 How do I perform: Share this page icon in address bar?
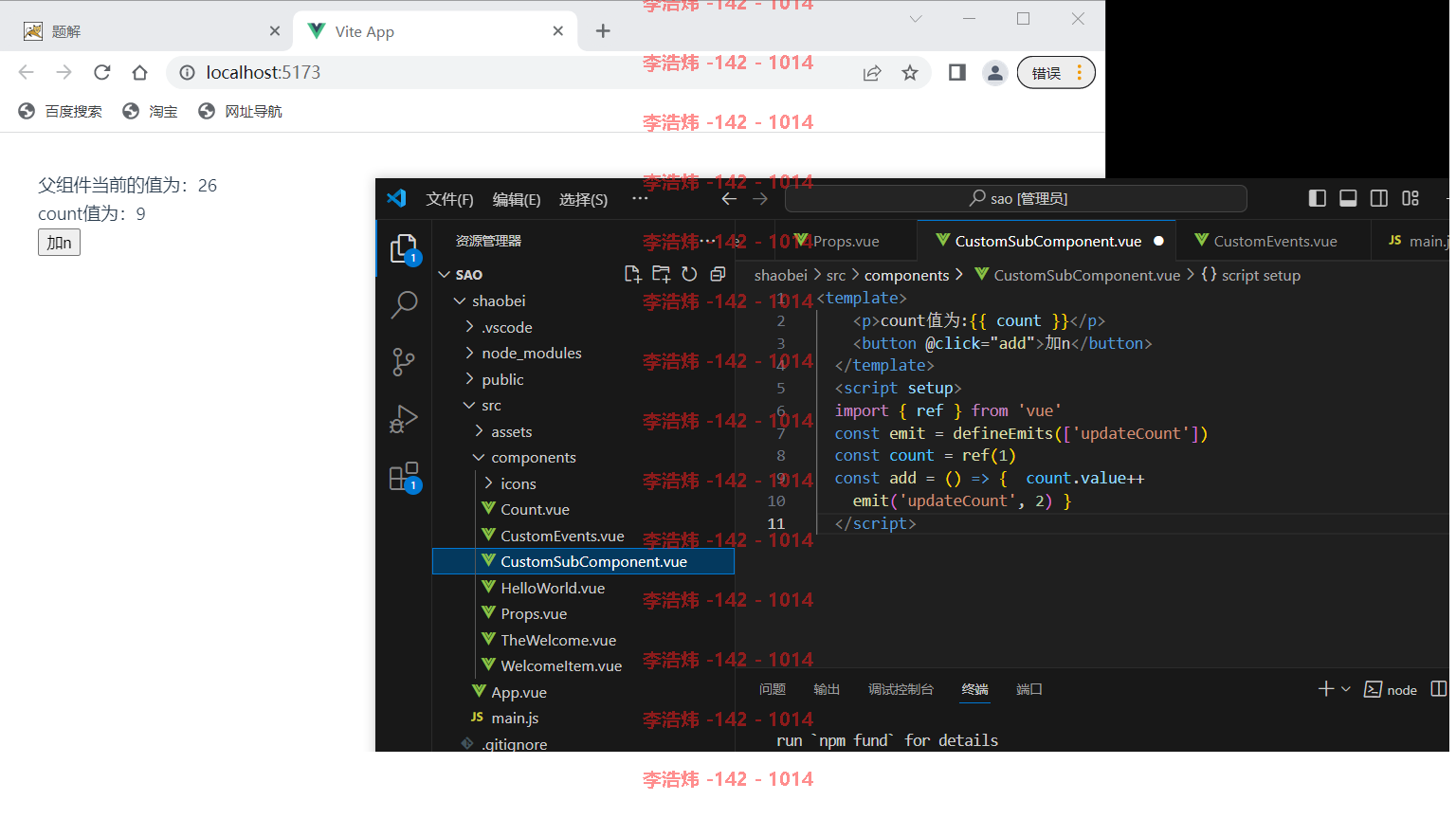coord(872,73)
